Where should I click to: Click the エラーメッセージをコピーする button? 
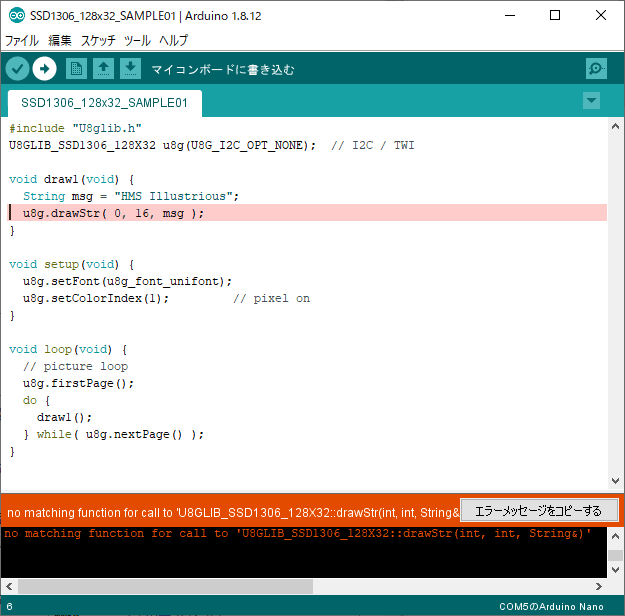pos(539,511)
